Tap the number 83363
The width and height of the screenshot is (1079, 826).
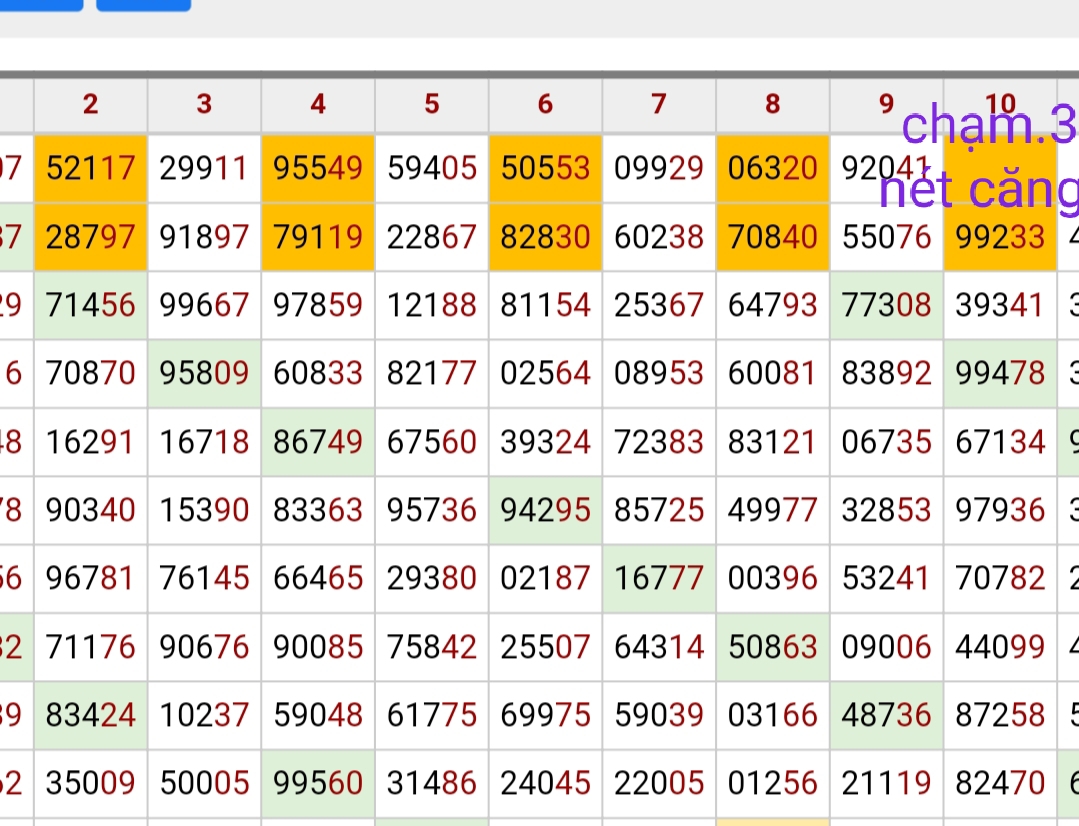[x=318, y=510]
